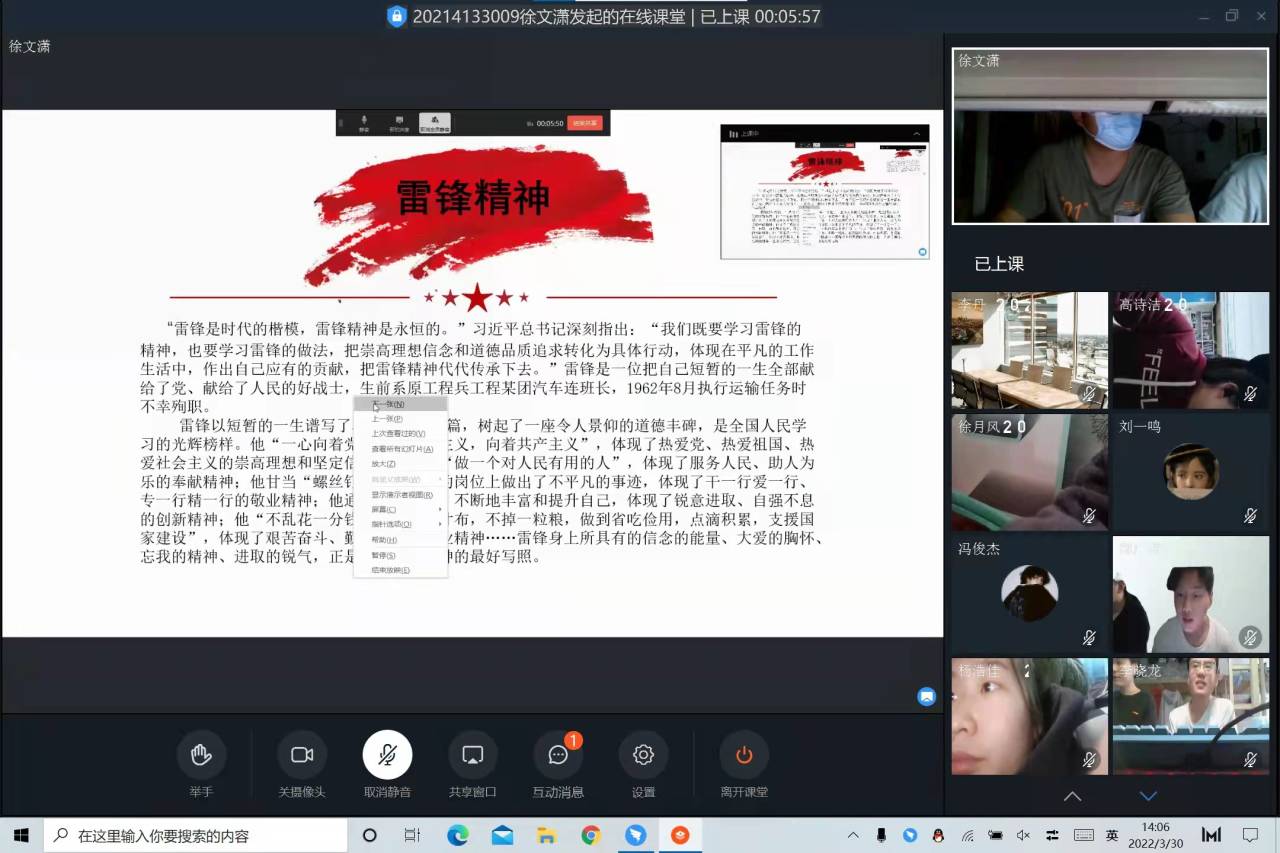
Task: Open Windows Task View button
Action: (x=412, y=835)
